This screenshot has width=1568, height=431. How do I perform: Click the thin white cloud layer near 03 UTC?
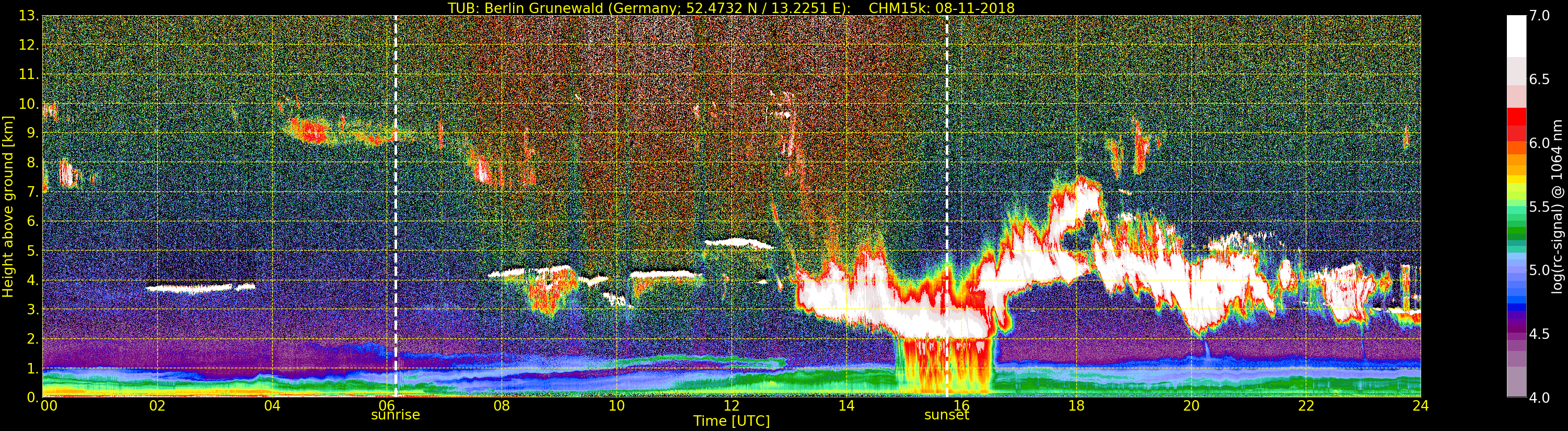point(200,288)
